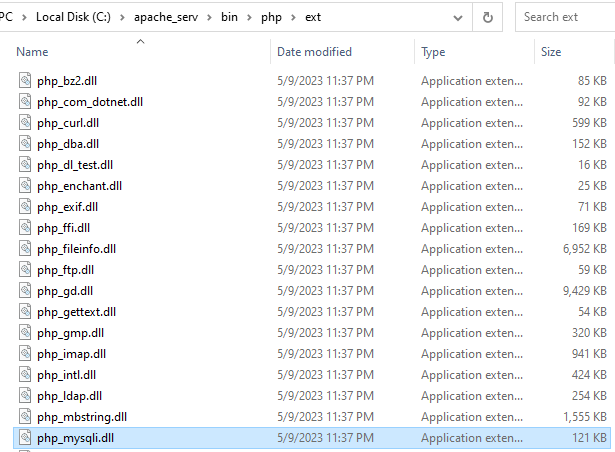Click the php_dba.dll file icon
615x452 pixels.
[25, 143]
